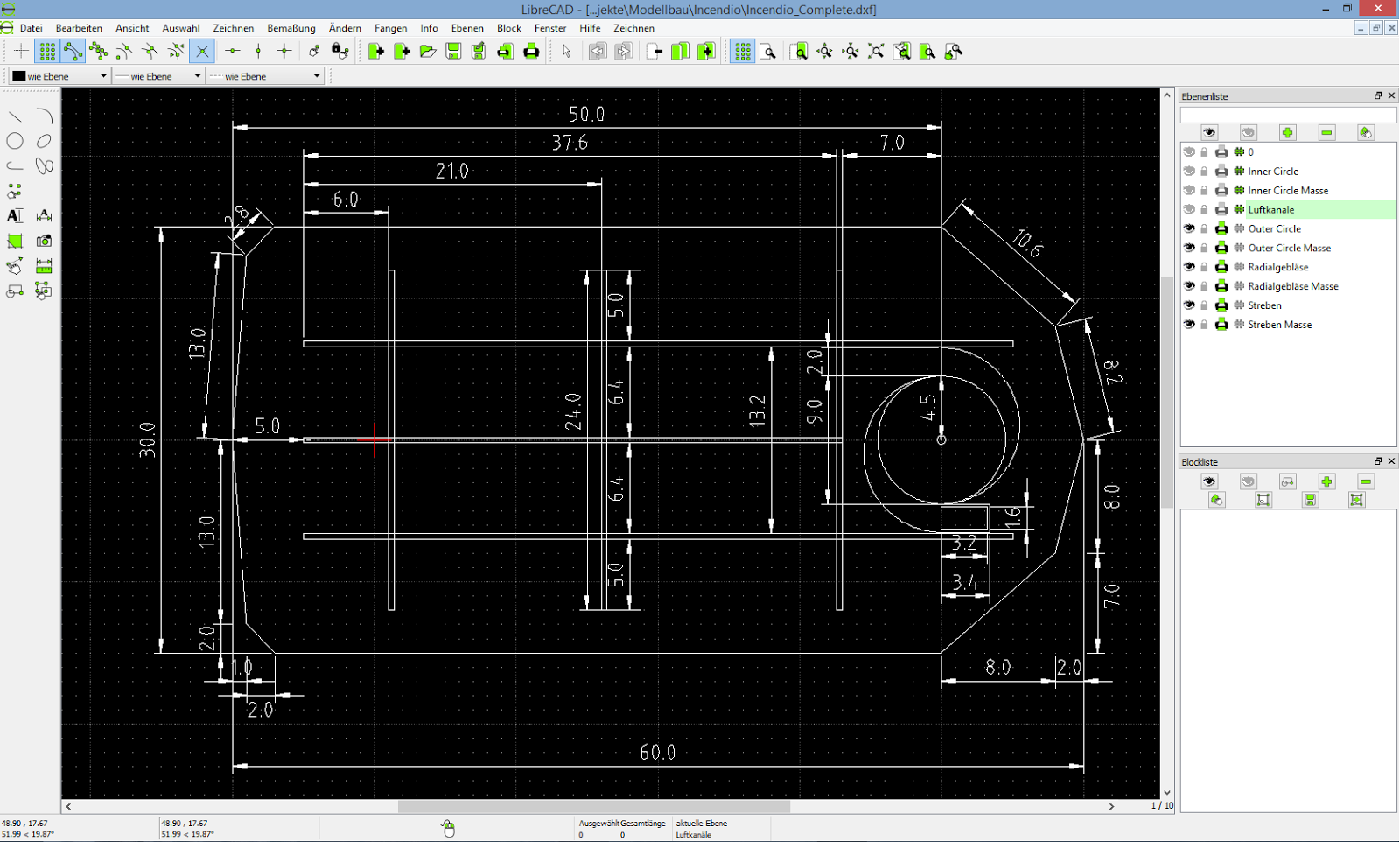1400x842 pixels.
Task: Toggle the free snap crosshair
Action: [21, 52]
